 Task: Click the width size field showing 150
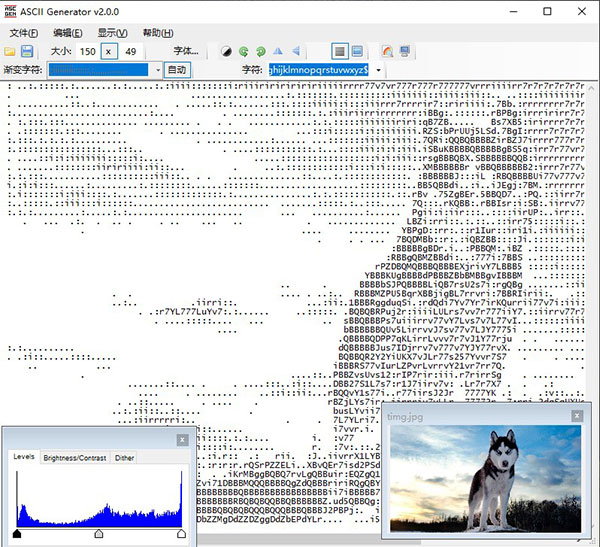click(x=87, y=50)
